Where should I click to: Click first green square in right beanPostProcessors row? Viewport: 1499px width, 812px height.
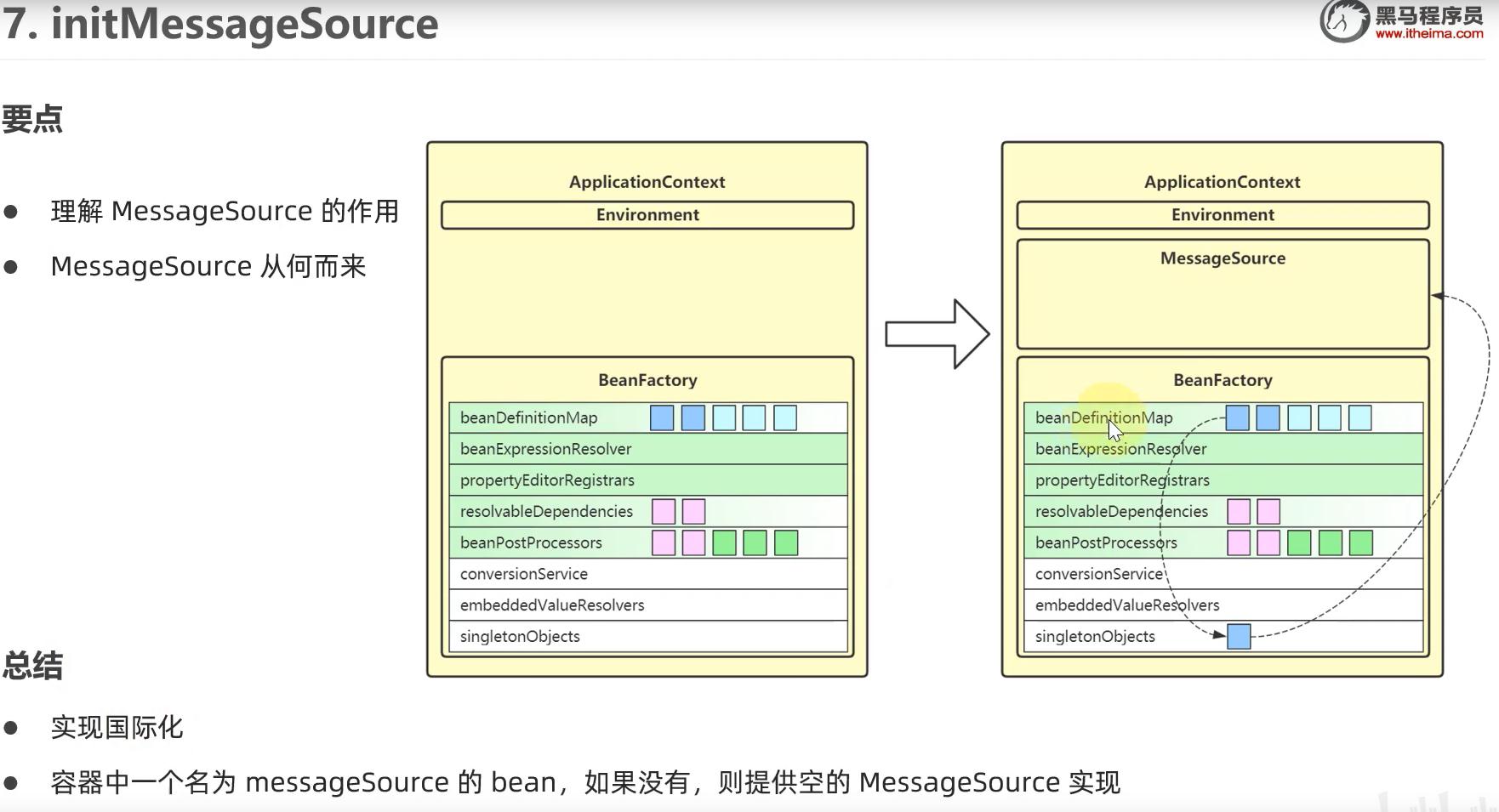pos(1299,543)
